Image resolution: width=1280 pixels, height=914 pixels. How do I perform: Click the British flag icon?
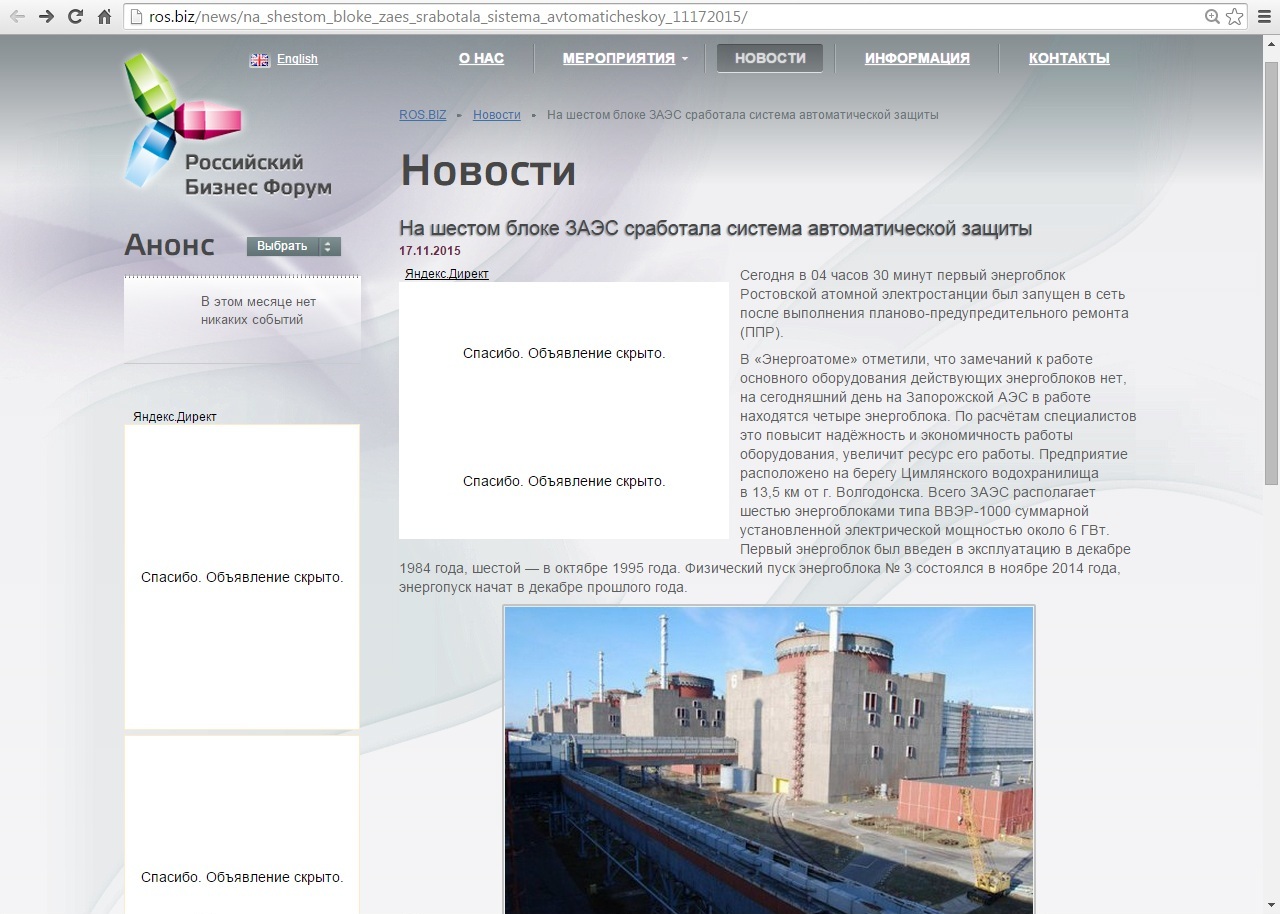260,60
